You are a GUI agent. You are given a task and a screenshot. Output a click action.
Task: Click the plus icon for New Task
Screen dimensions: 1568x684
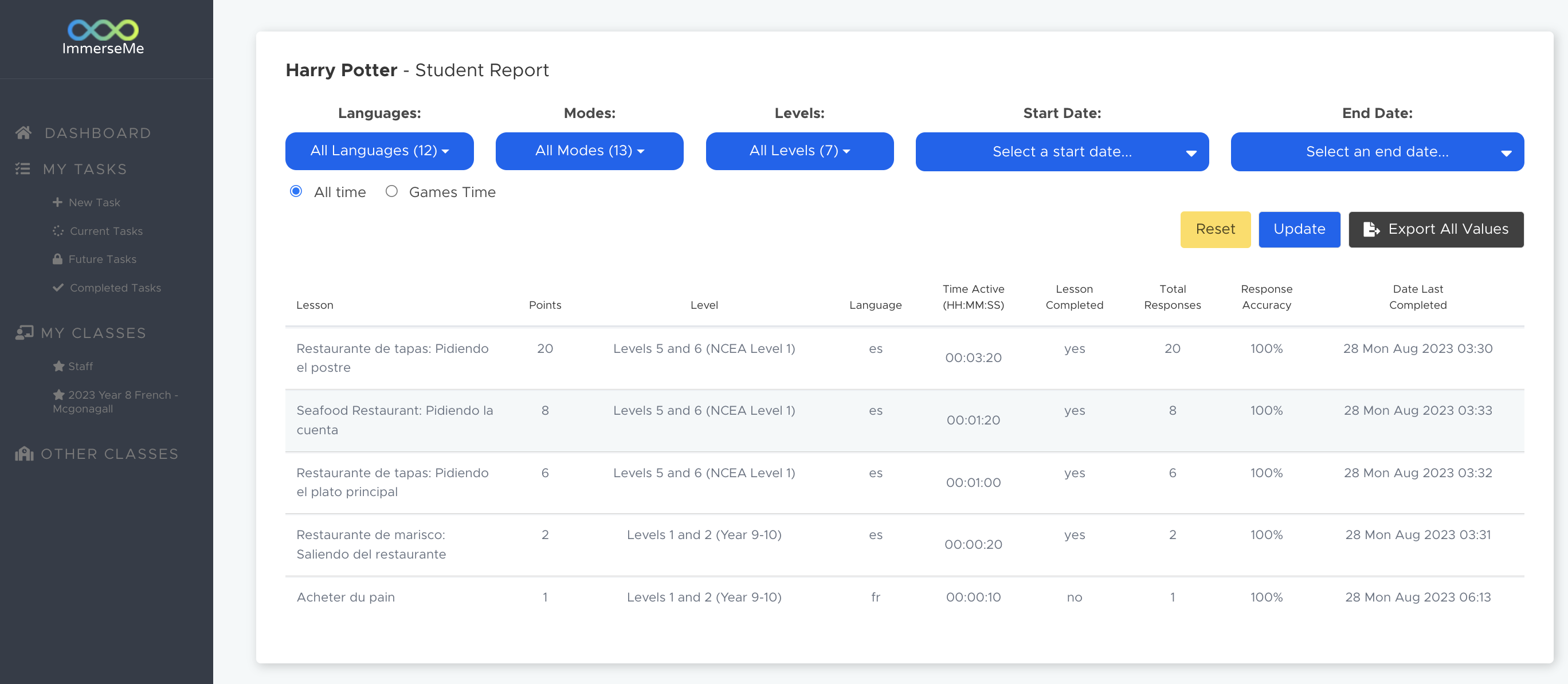57,202
